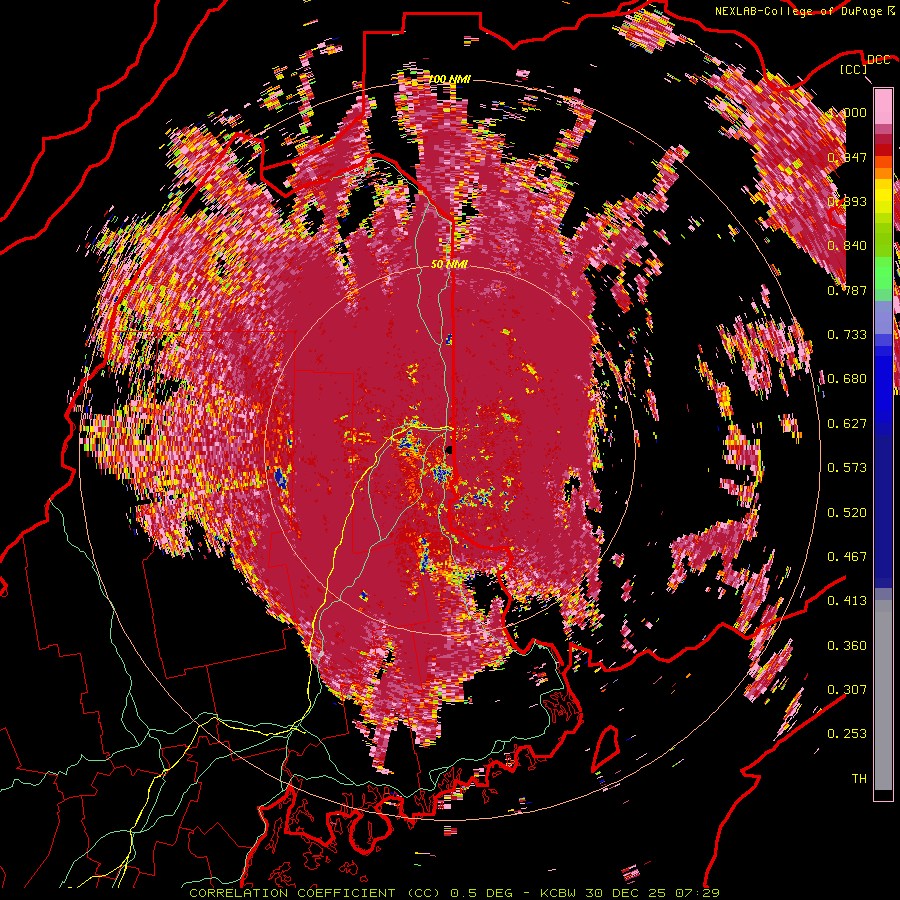This screenshot has width=900, height=900.
Task: Click the 0.893 value on the color scale
Action: coord(847,201)
